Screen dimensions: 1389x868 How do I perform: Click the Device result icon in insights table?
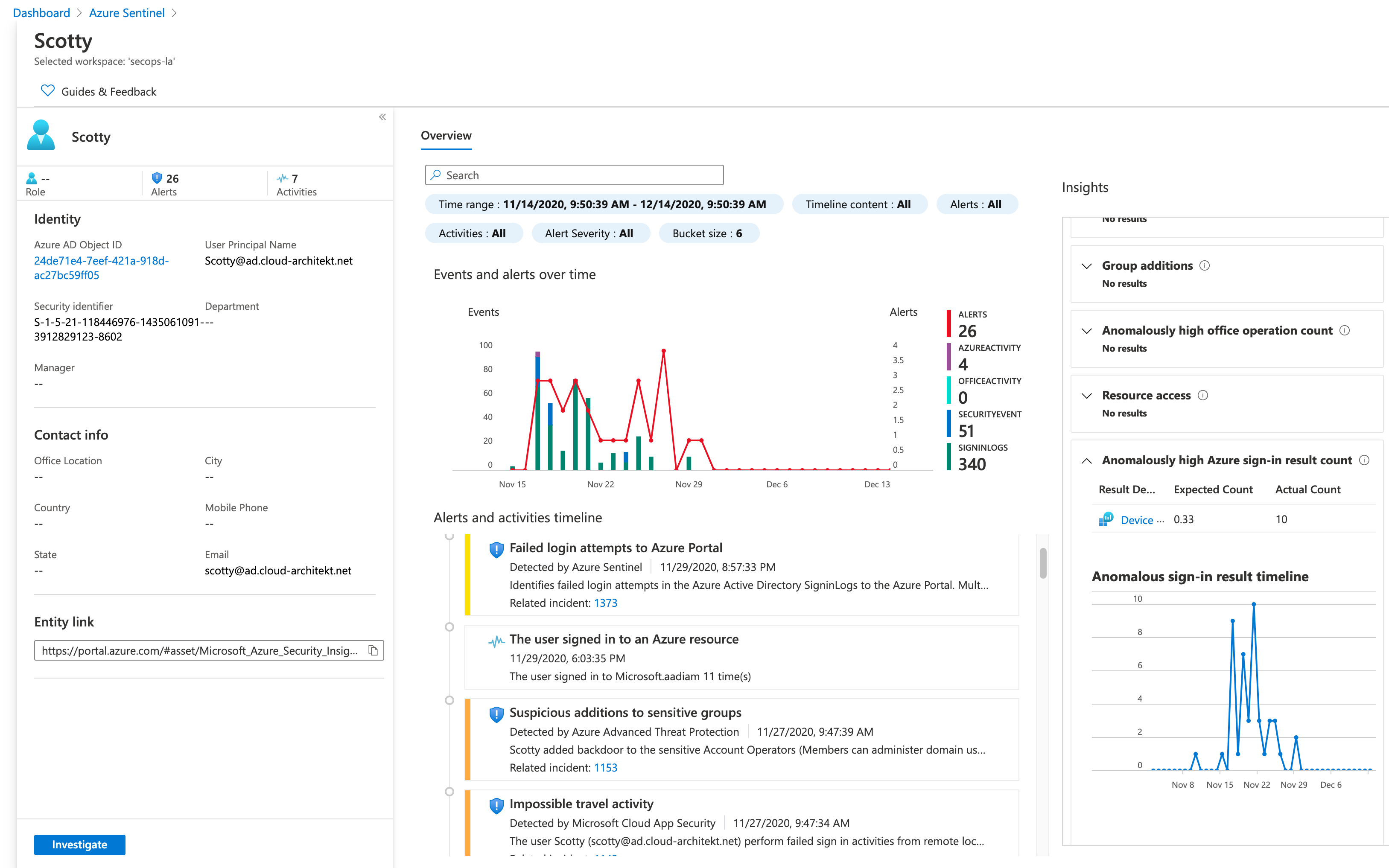(1106, 519)
